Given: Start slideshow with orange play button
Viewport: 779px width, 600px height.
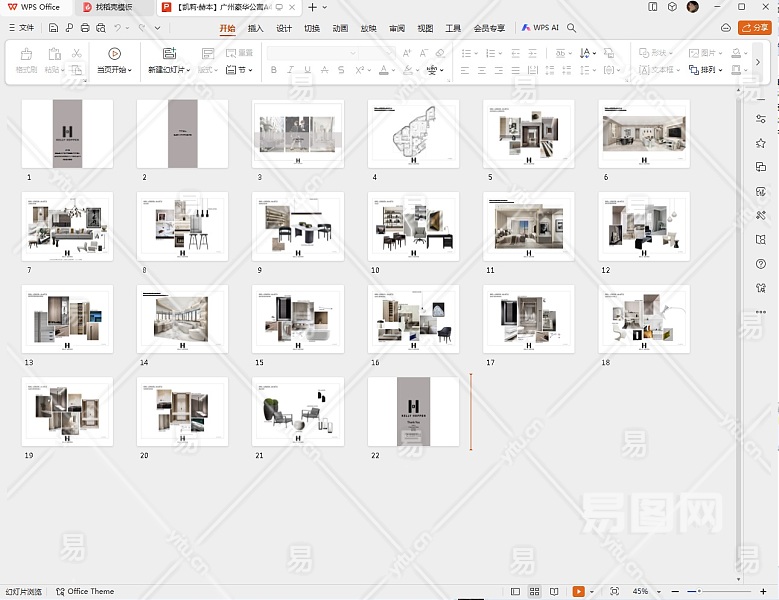Looking at the screenshot, I should [578, 592].
